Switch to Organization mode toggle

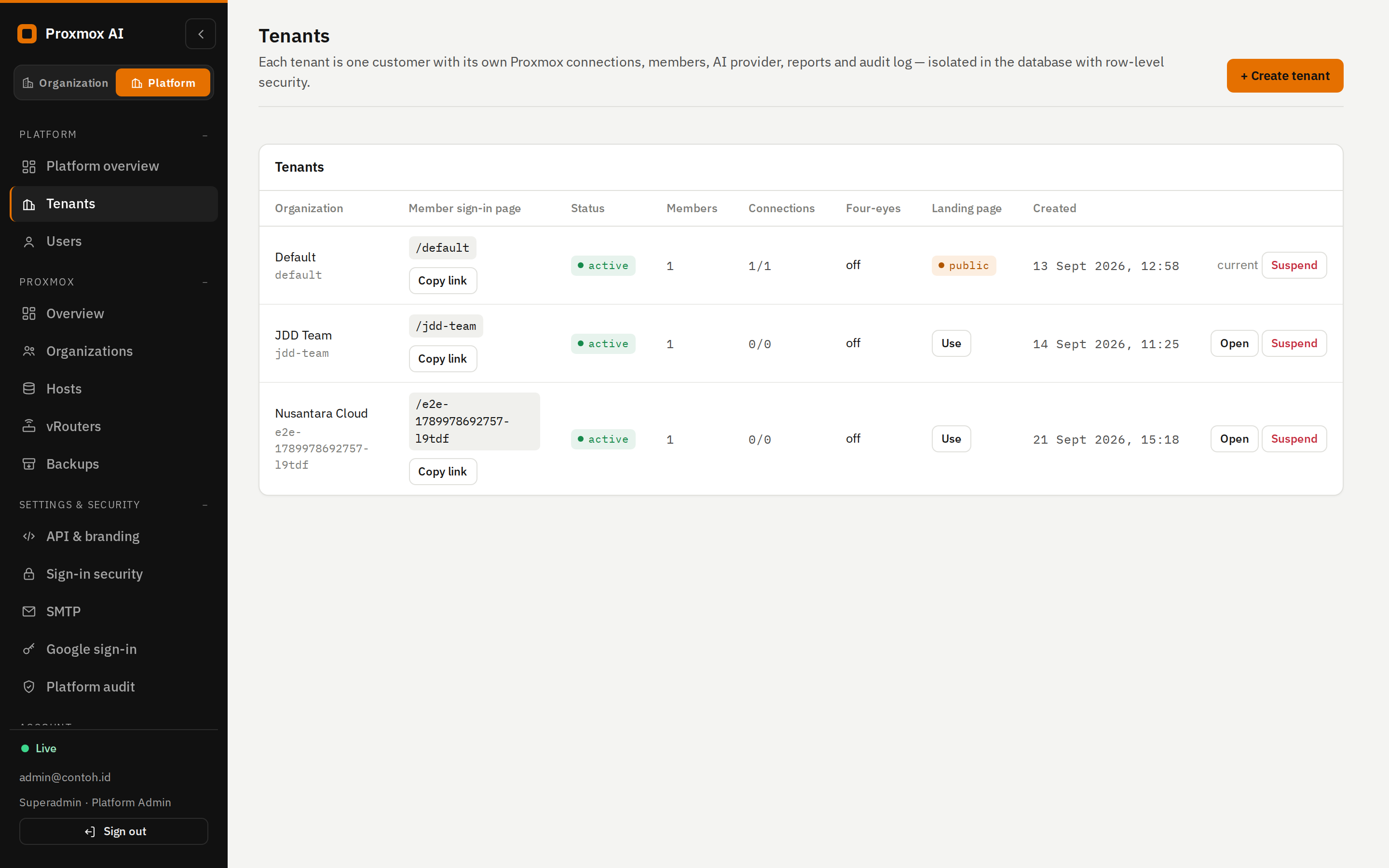(x=66, y=82)
